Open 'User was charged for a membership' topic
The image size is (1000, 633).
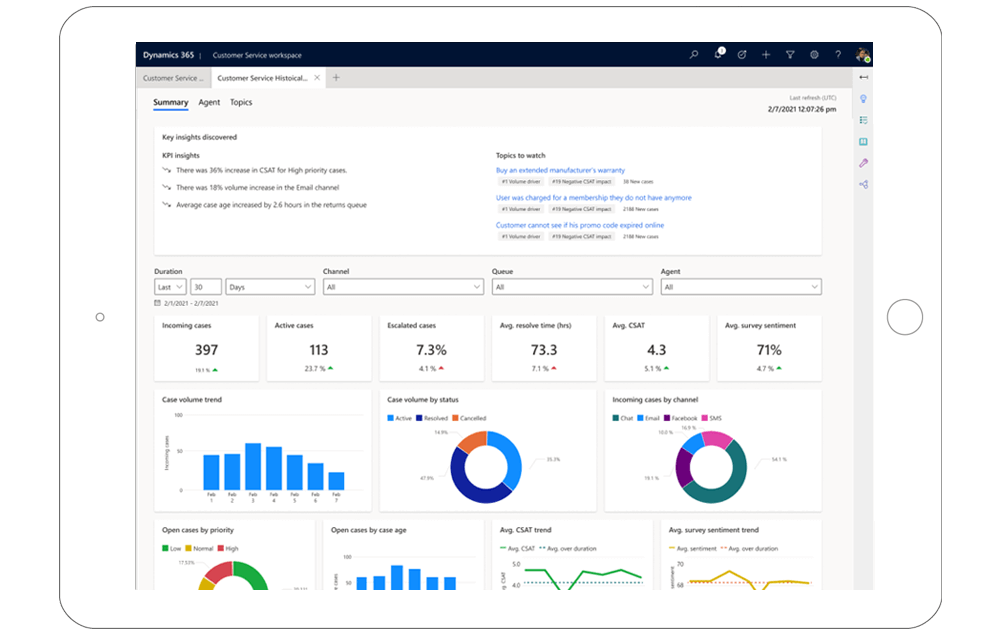click(594, 198)
